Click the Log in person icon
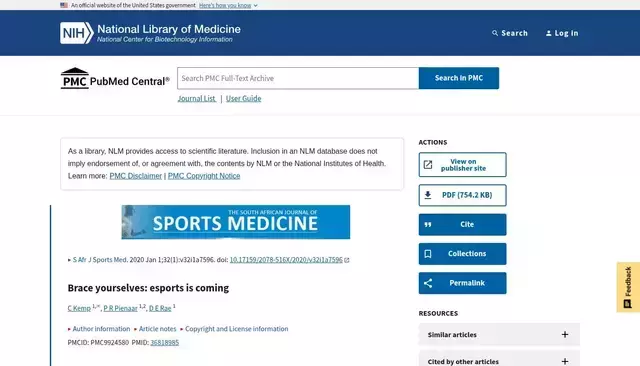Image resolution: width=640 pixels, height=366 pixels. pos(549,33)
